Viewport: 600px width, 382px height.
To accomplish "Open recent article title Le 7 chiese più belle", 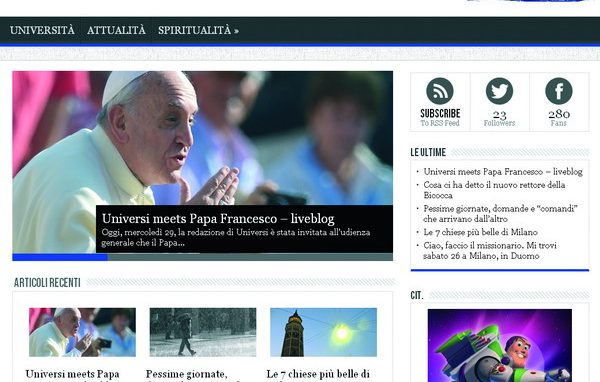I will click(x=318, y=375).
